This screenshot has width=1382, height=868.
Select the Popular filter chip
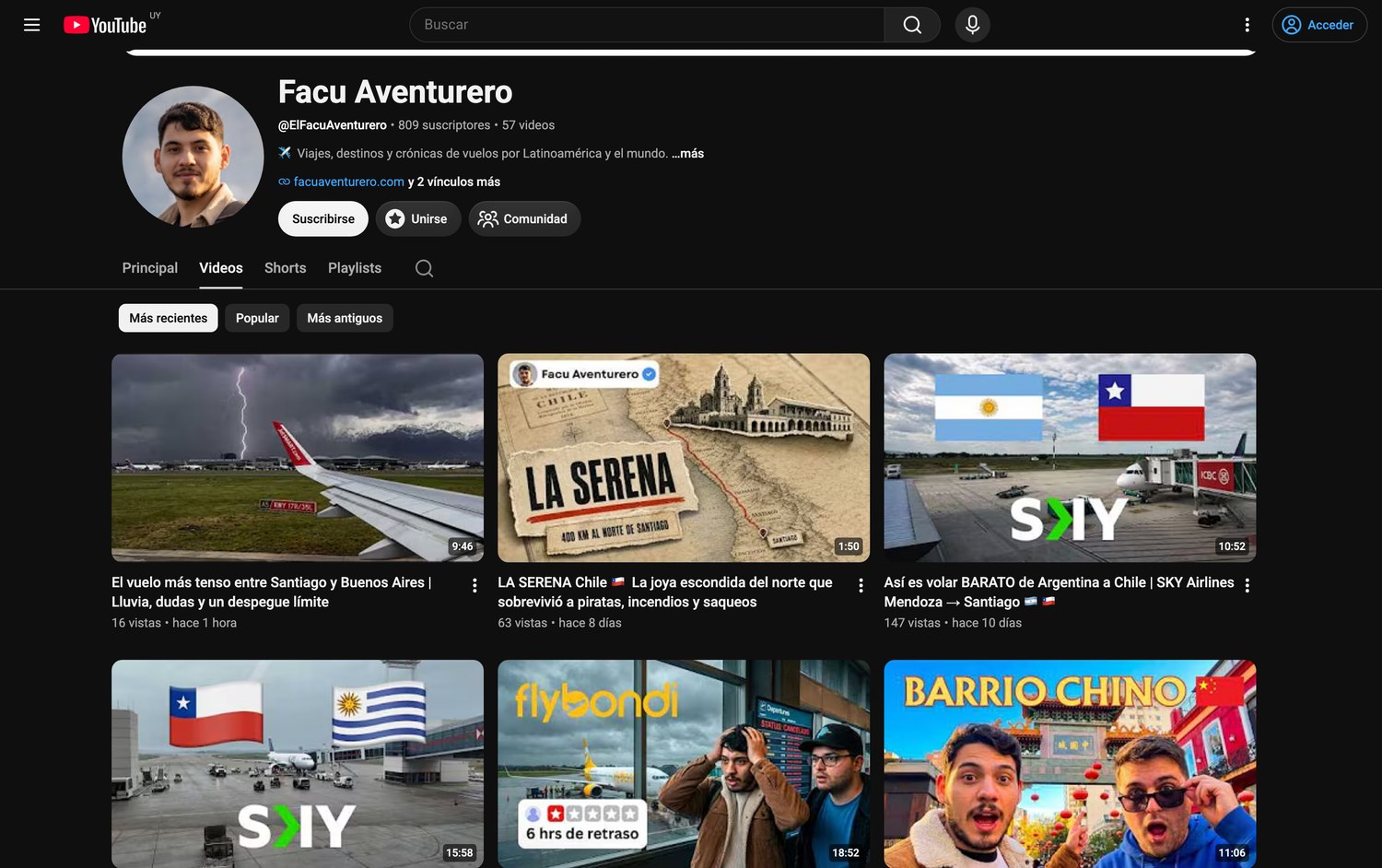click(x=257, y=318)
